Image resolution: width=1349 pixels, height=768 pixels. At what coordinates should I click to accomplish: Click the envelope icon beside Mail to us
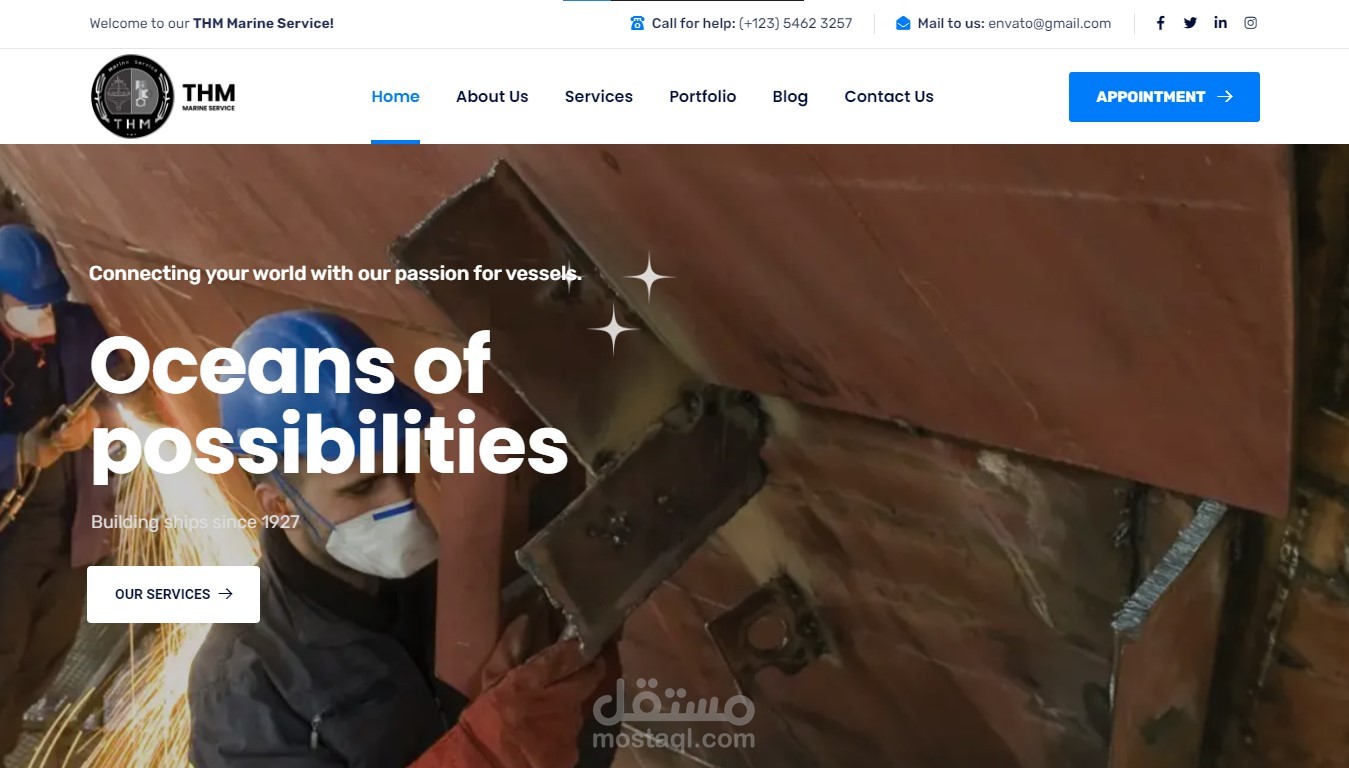tap(903, 23)
